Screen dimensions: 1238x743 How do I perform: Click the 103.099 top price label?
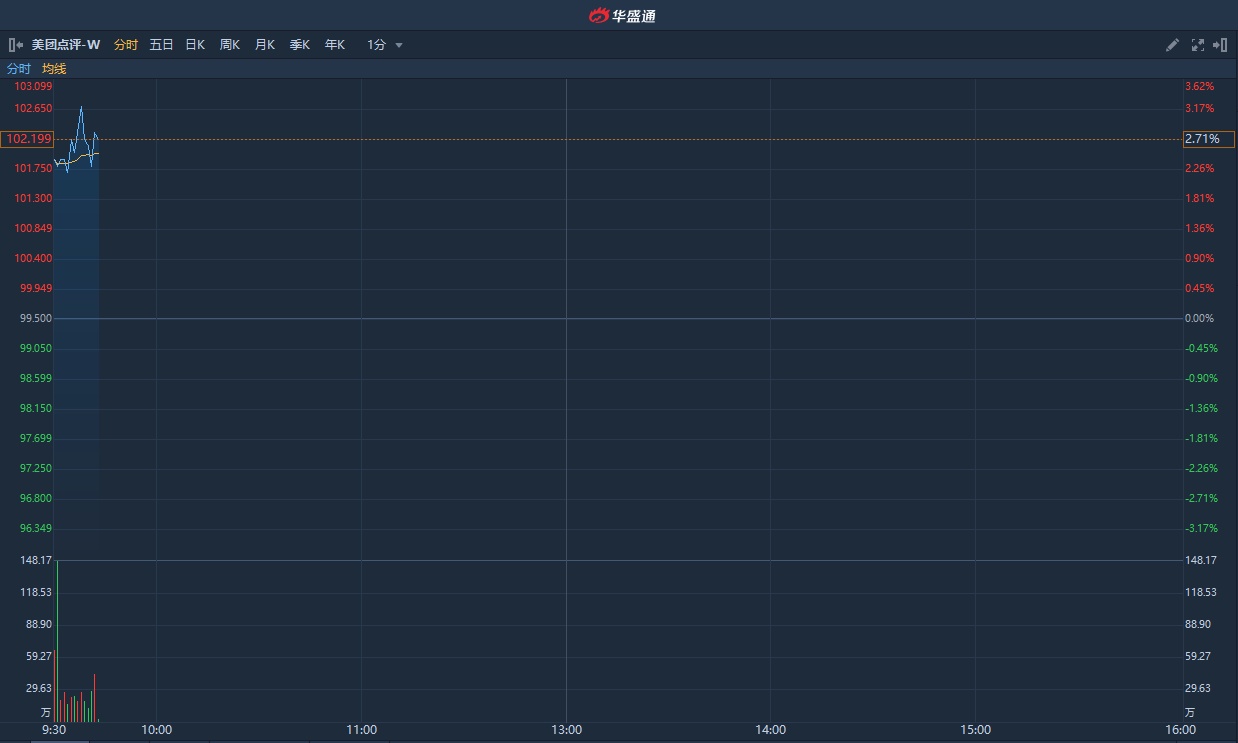[x=33, y=87]
